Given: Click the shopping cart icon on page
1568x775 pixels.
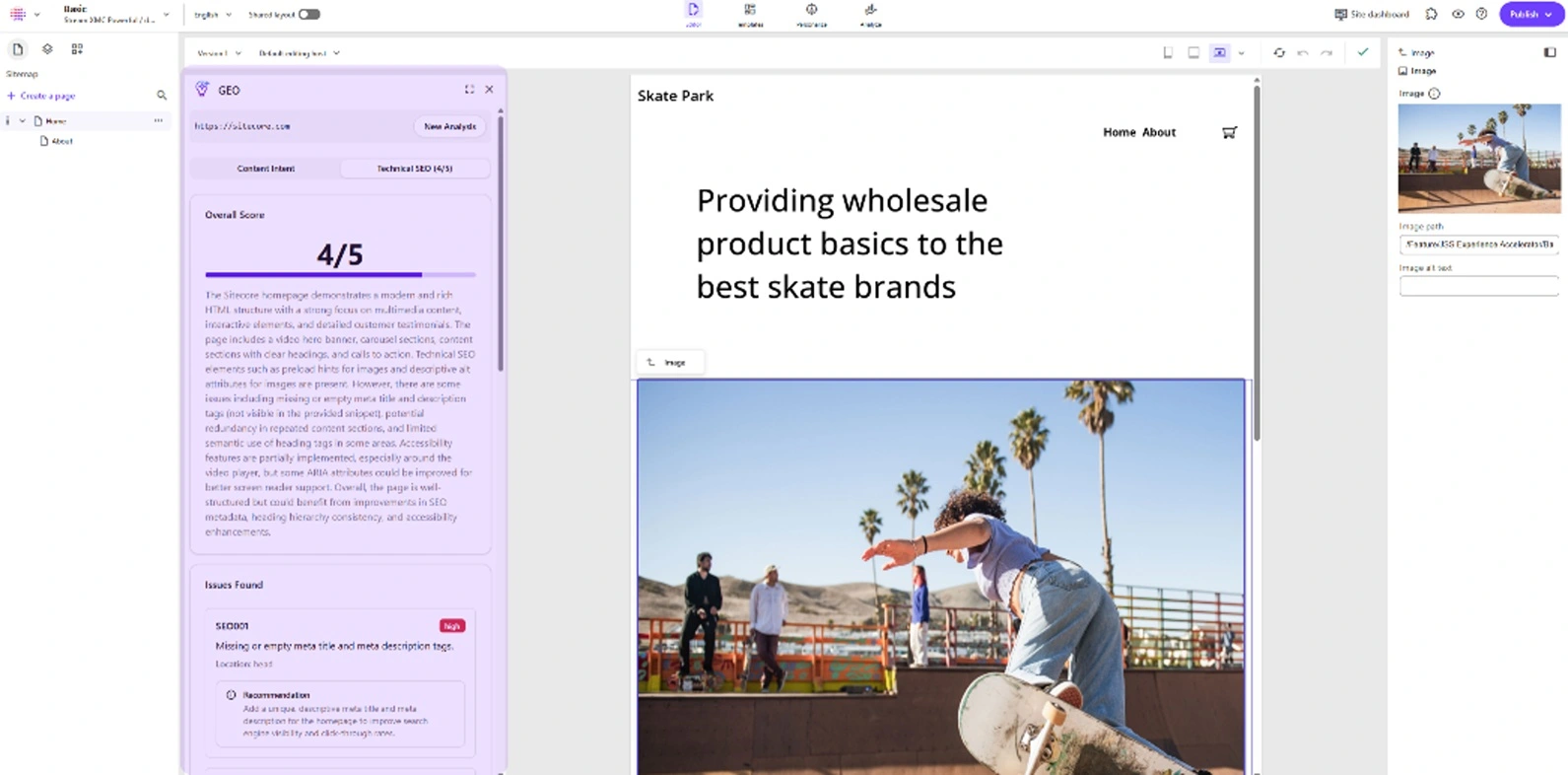Looking at the screenshot, I should click(1229, 132).
